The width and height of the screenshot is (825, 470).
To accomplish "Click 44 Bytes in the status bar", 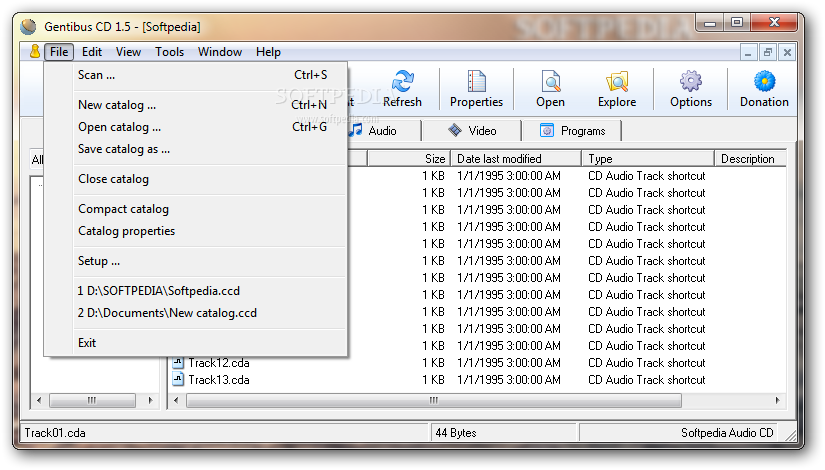I will click(x=456, y=433).
